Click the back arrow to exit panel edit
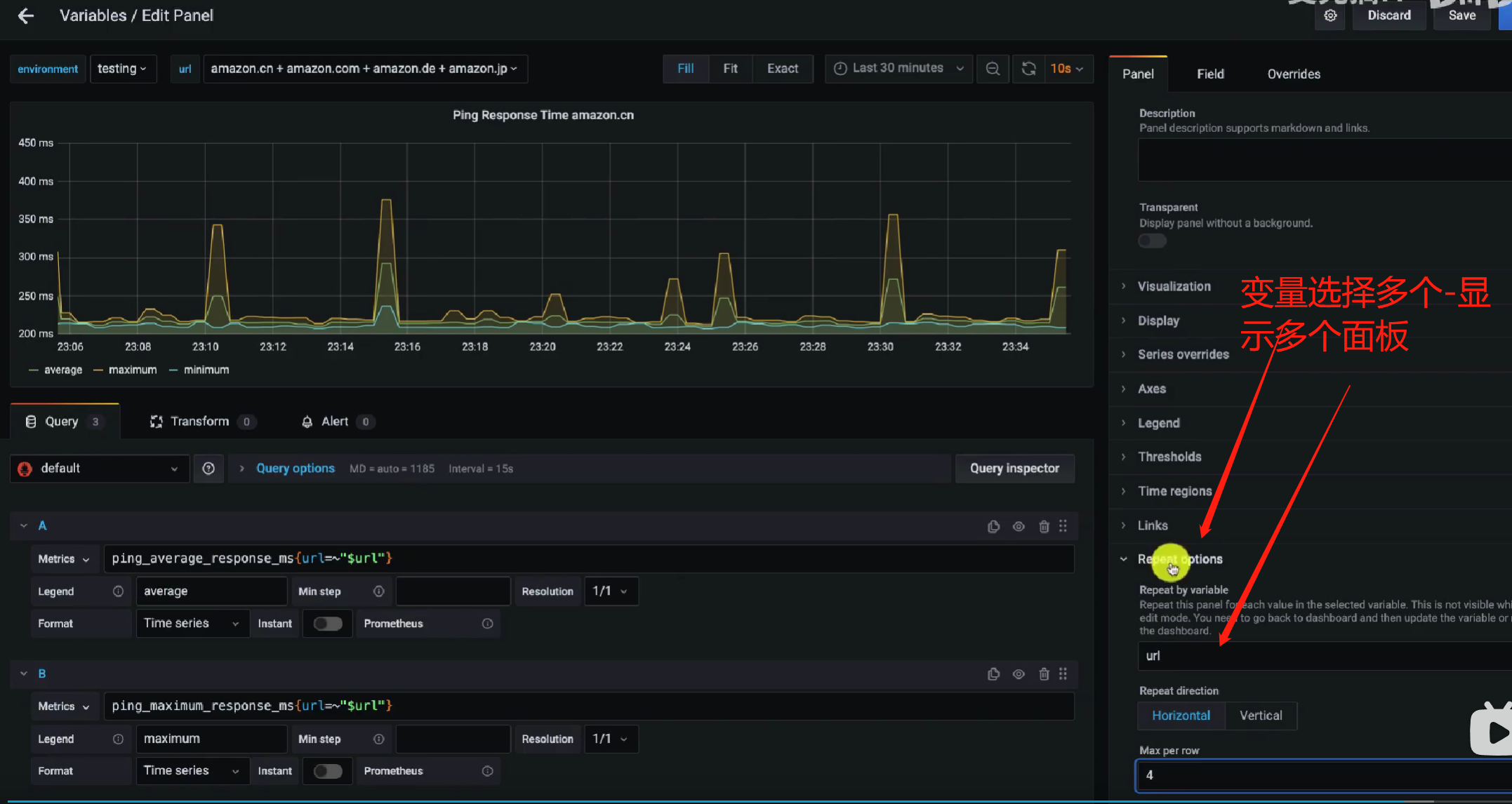This screenshot has height=804, width=1512. pyautogui.click(x=26, y=15)
